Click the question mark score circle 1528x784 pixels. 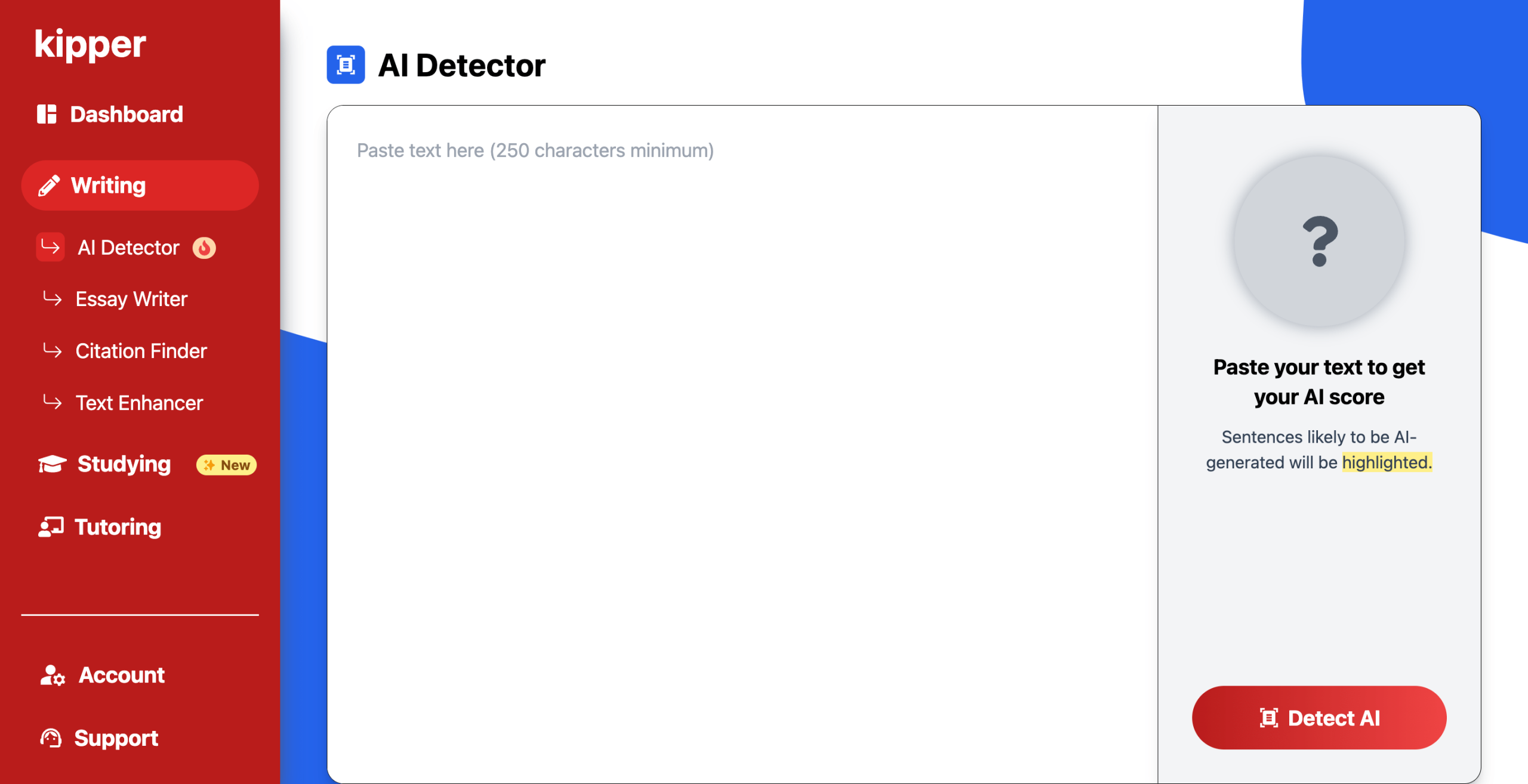(x=1319, y=241)
